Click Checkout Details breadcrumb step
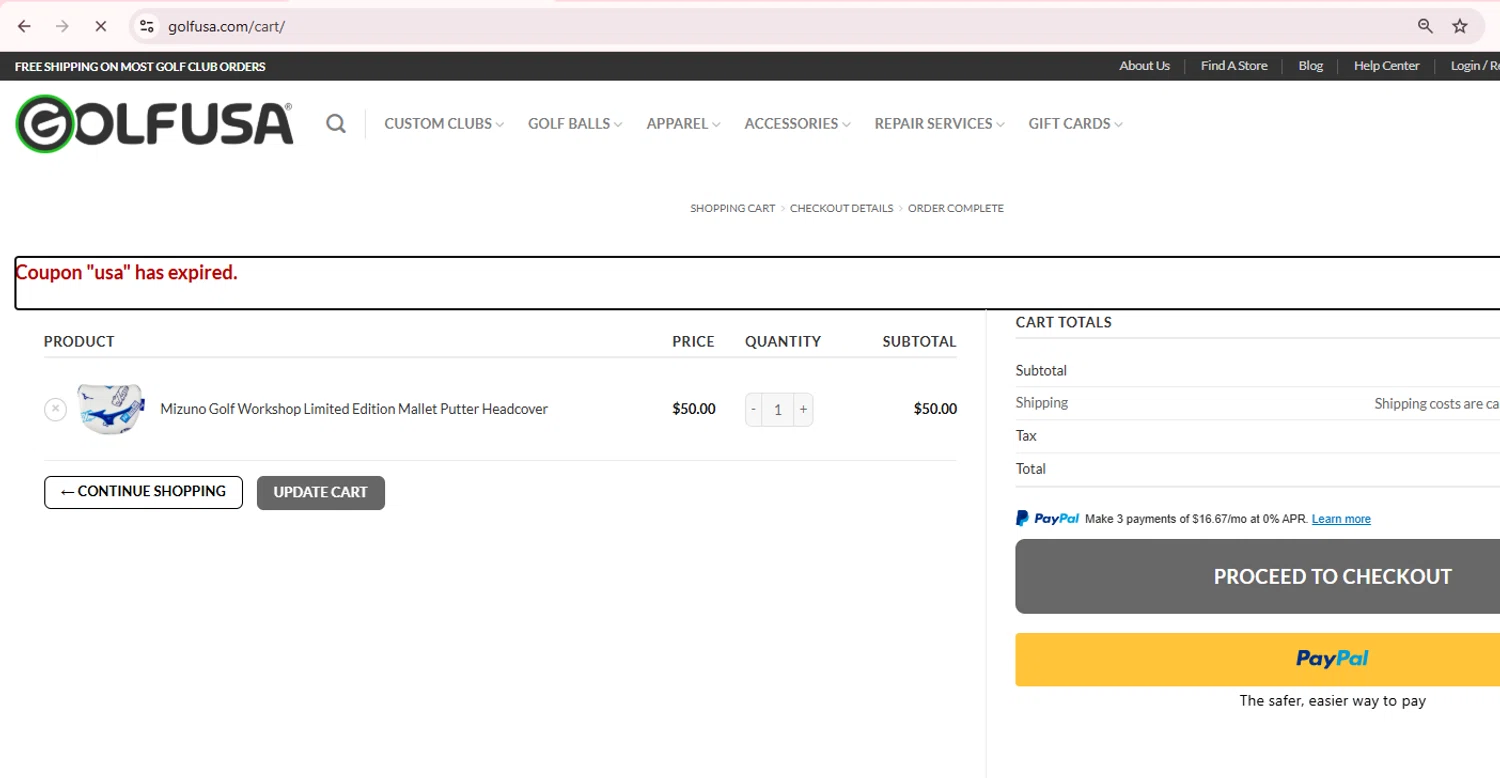 [841, 208]
